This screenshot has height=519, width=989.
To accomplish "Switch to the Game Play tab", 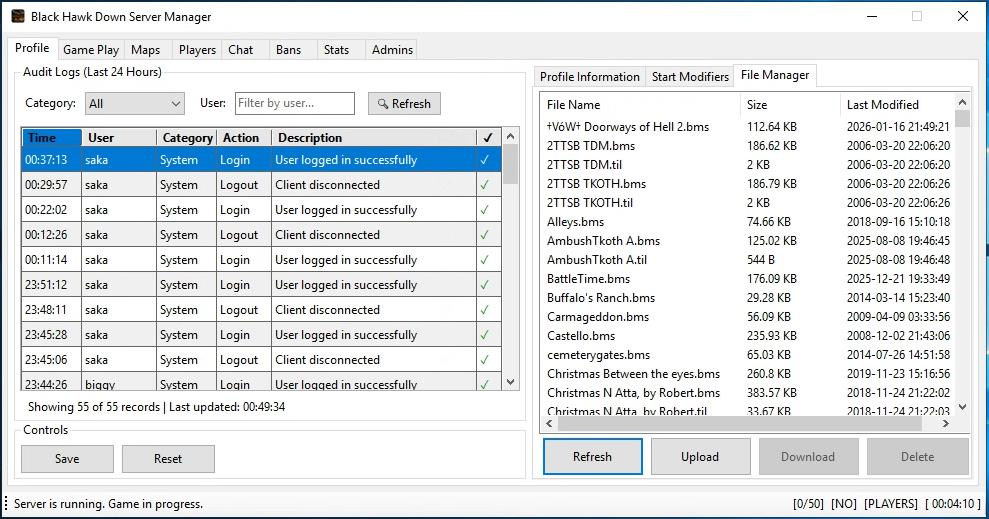I will (91, 50).
